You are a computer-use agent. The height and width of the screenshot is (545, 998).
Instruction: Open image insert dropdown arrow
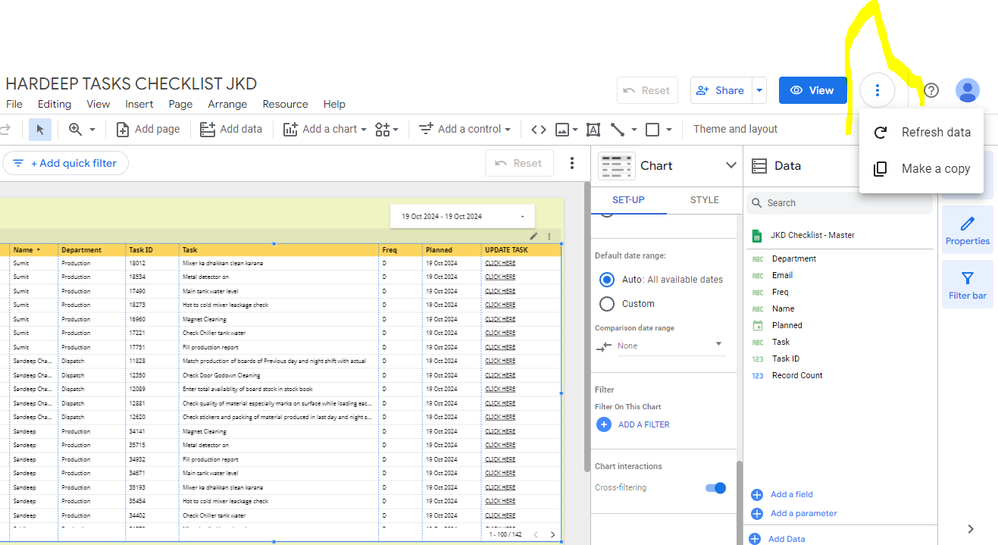575,130
